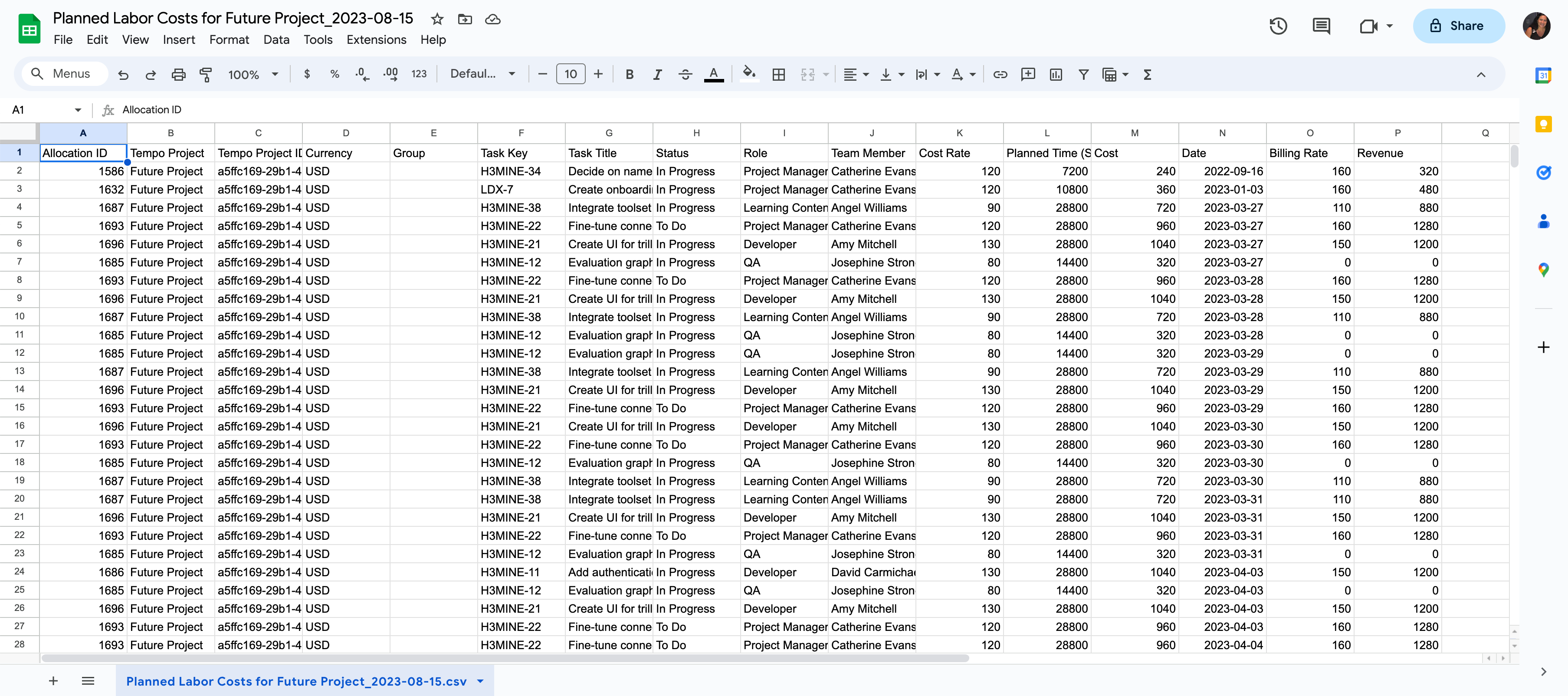Image resolution: width=1568 pixels, height=696 pixels.
Task: Open the Data menu
Action: [276, 39]
